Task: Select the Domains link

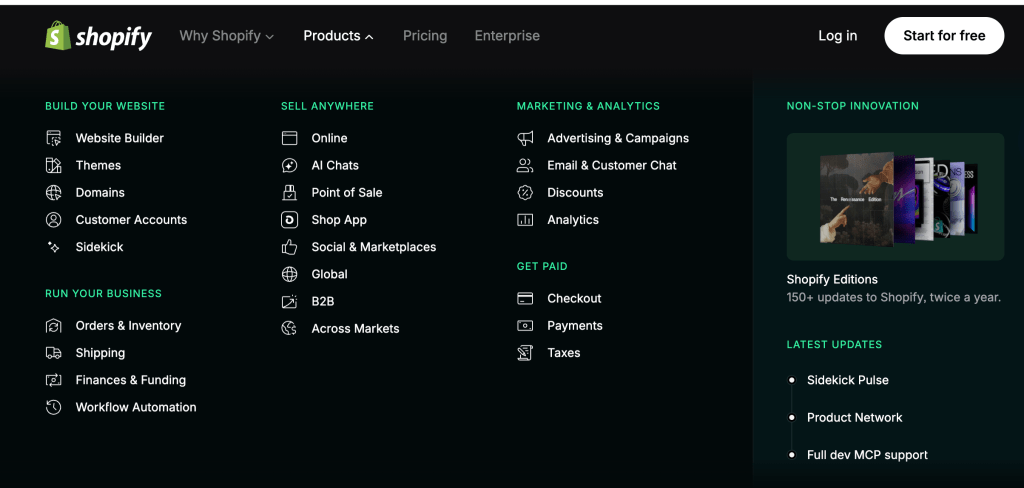Action: tap(100, 193)
